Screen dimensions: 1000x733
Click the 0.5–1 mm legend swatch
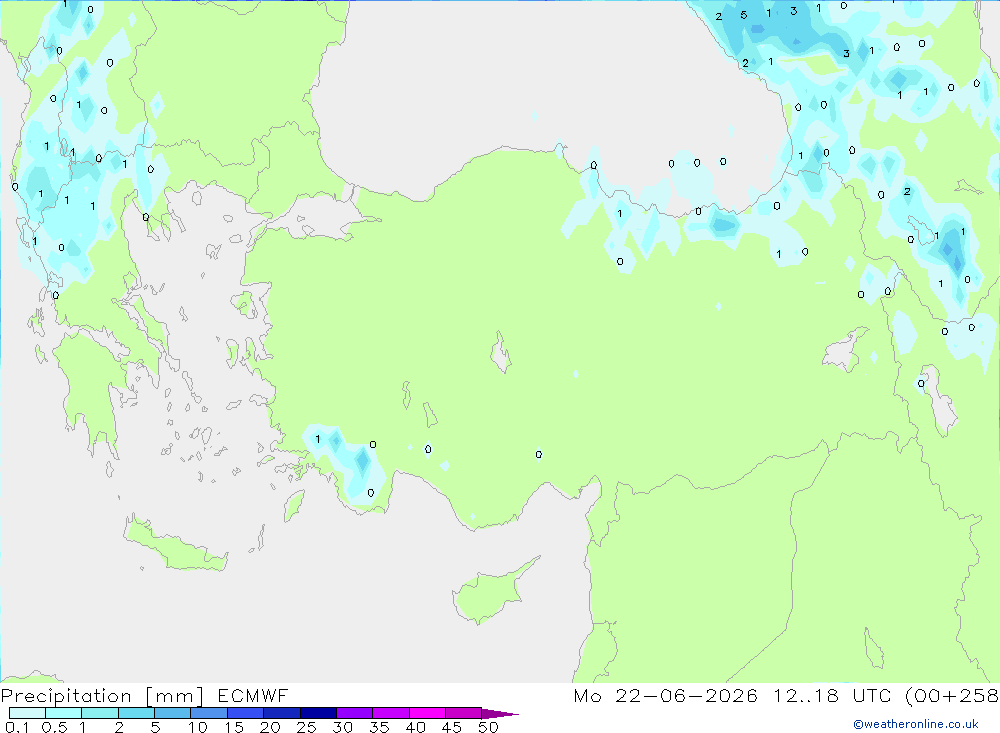coord(63,713)
